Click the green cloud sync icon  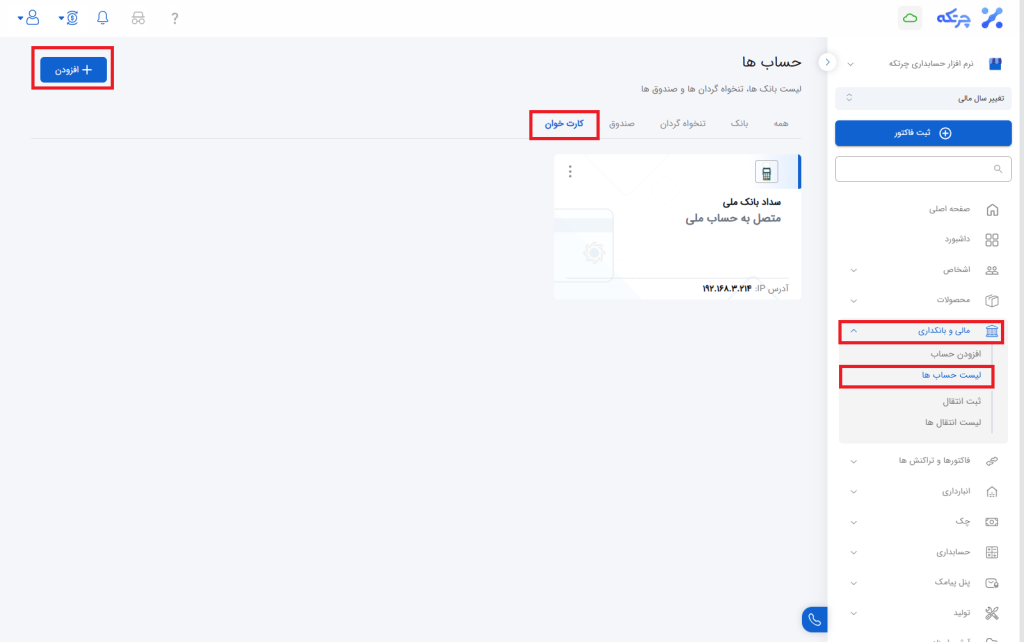pos(910,18)
